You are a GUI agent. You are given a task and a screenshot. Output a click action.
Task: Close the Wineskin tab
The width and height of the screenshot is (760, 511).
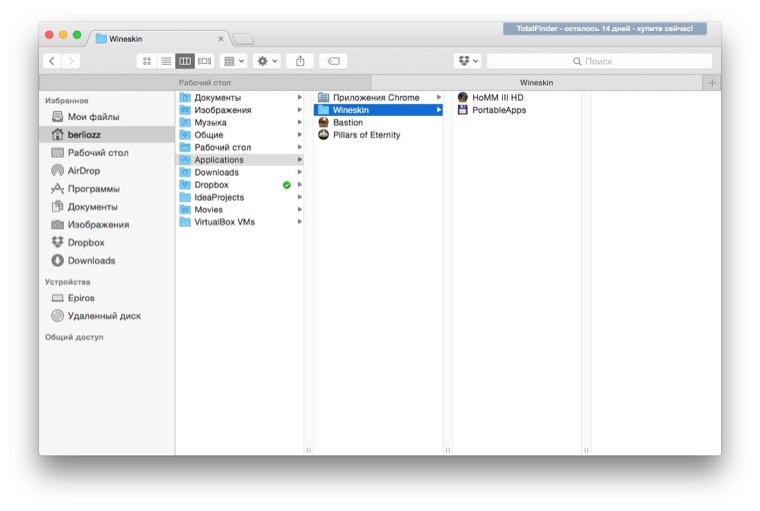tap(221, 39)
